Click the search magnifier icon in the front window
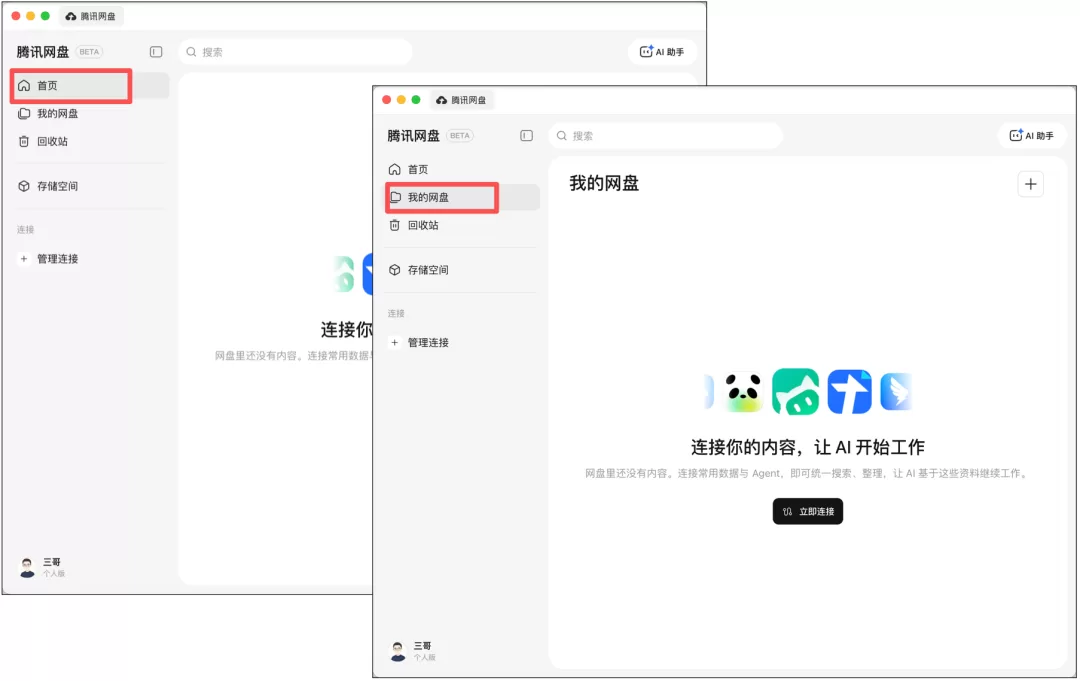Viewport: 1080px width, 681px height. click(x=562, y=136)
